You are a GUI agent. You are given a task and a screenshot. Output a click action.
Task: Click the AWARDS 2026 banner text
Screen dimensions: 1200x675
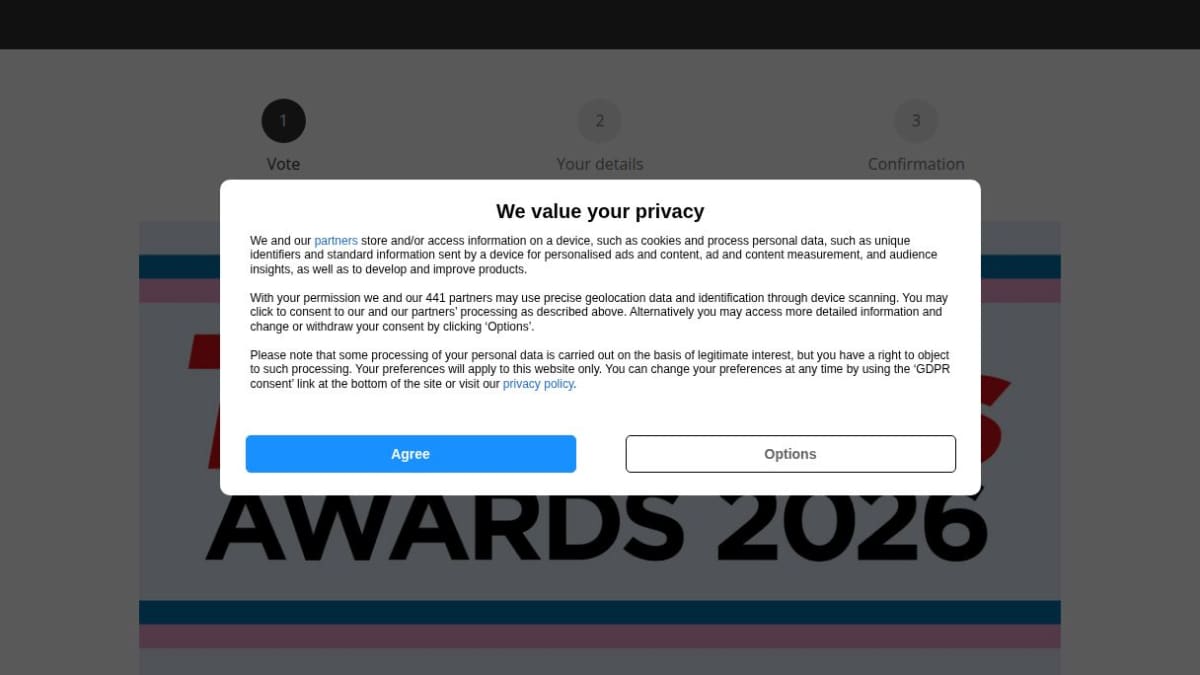[596, 527]
